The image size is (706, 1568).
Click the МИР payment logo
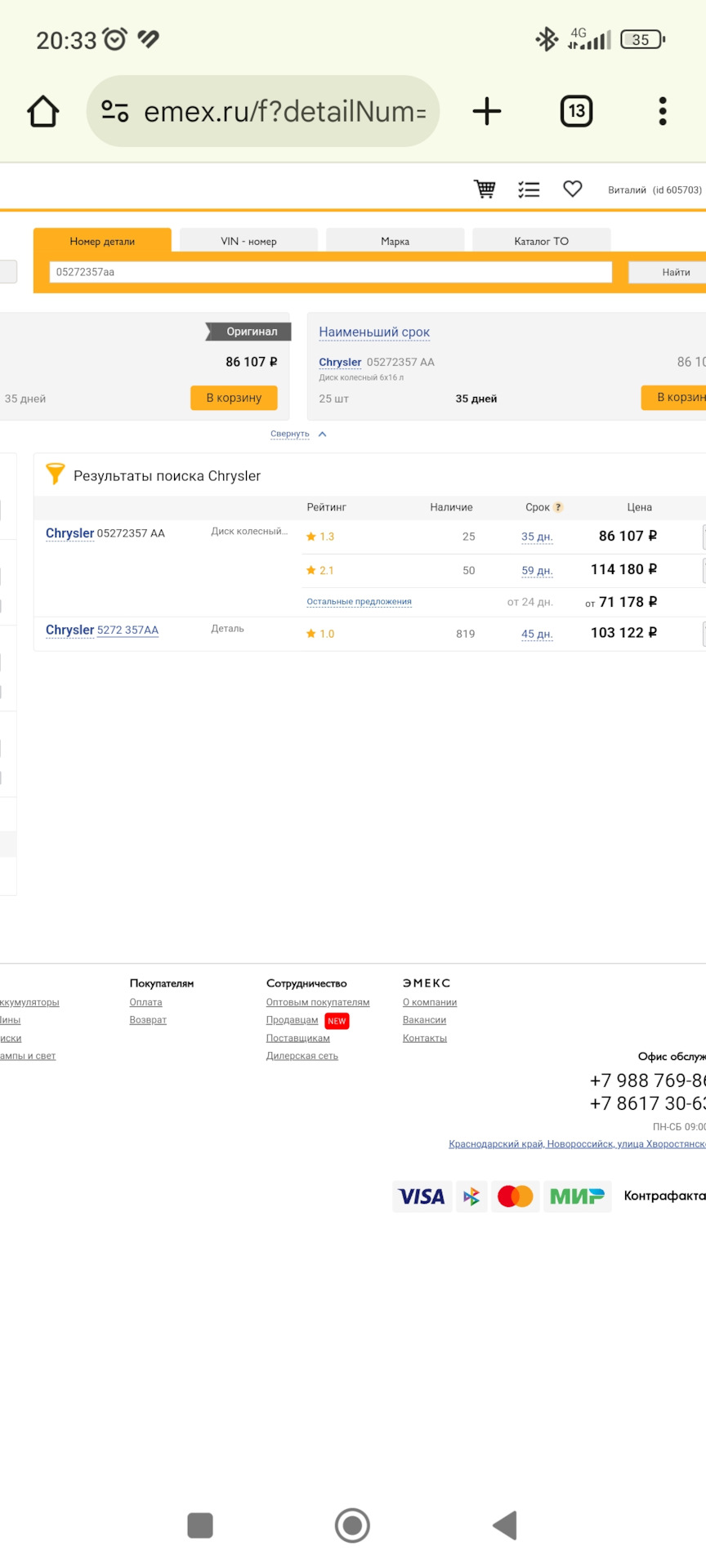577,1196
